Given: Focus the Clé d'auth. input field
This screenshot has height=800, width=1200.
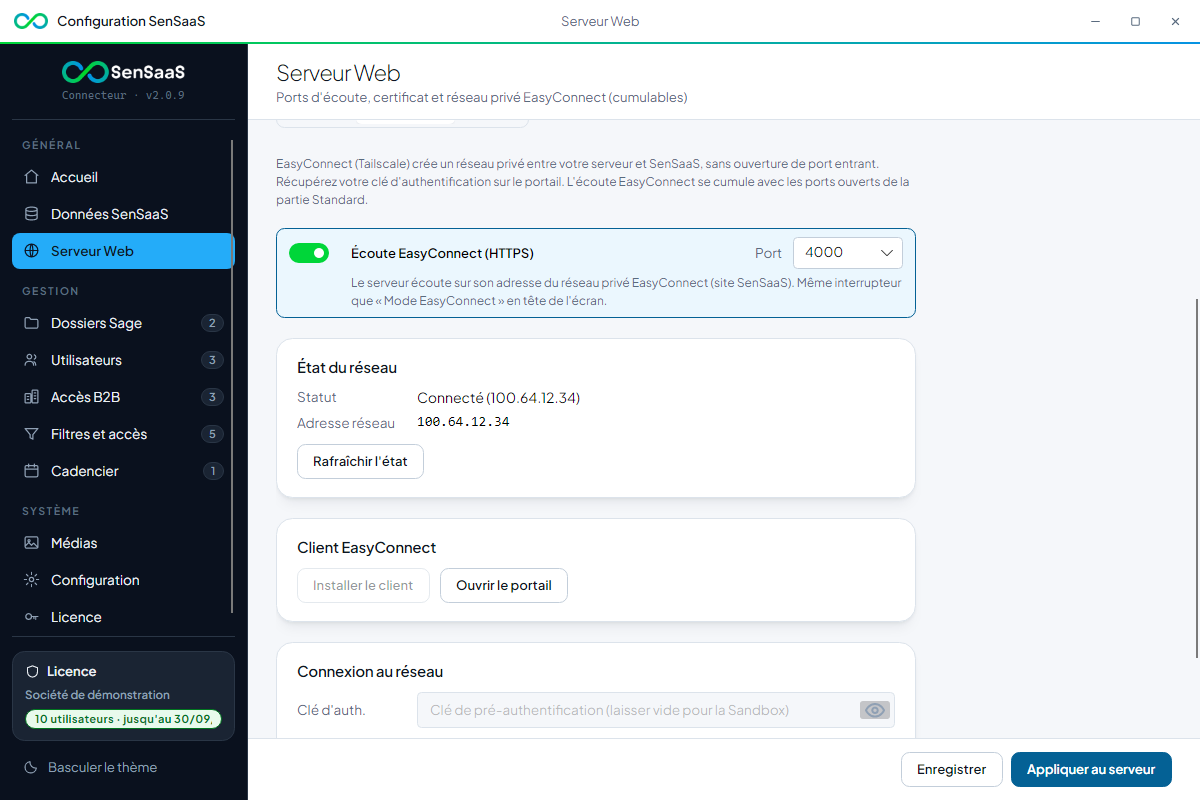Looking at the screenshot, I should [656, 710].
